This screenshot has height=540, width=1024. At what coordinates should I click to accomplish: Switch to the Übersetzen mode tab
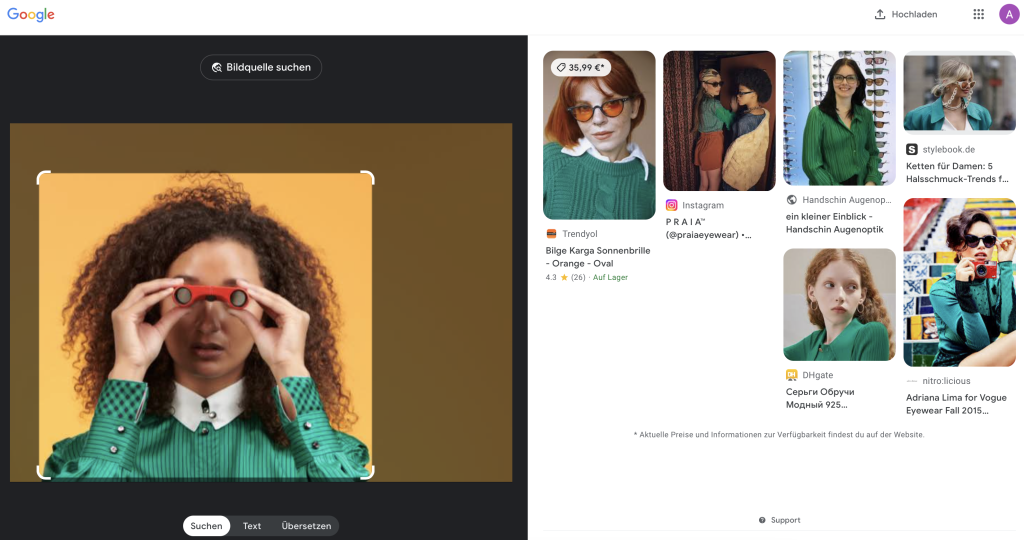[306, 526]
